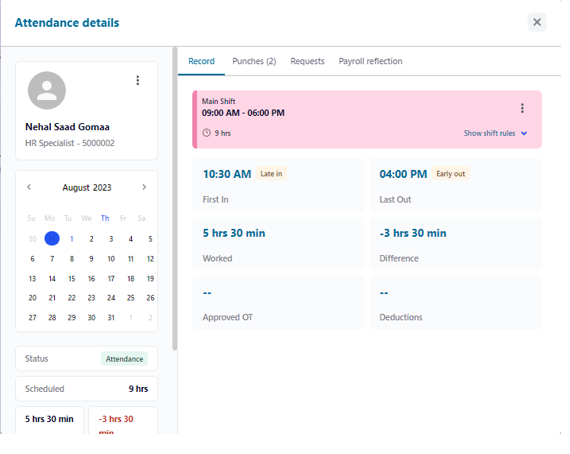Click the employee profile avatar
Viewport: 570px width, 454px height.
(47, 90)
